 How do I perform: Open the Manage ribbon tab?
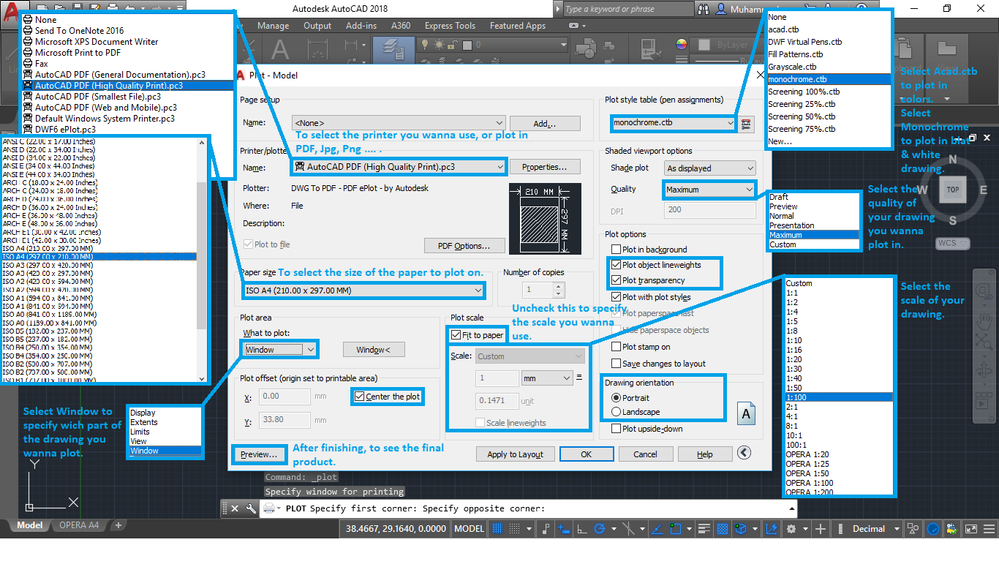tap(273, 26)
